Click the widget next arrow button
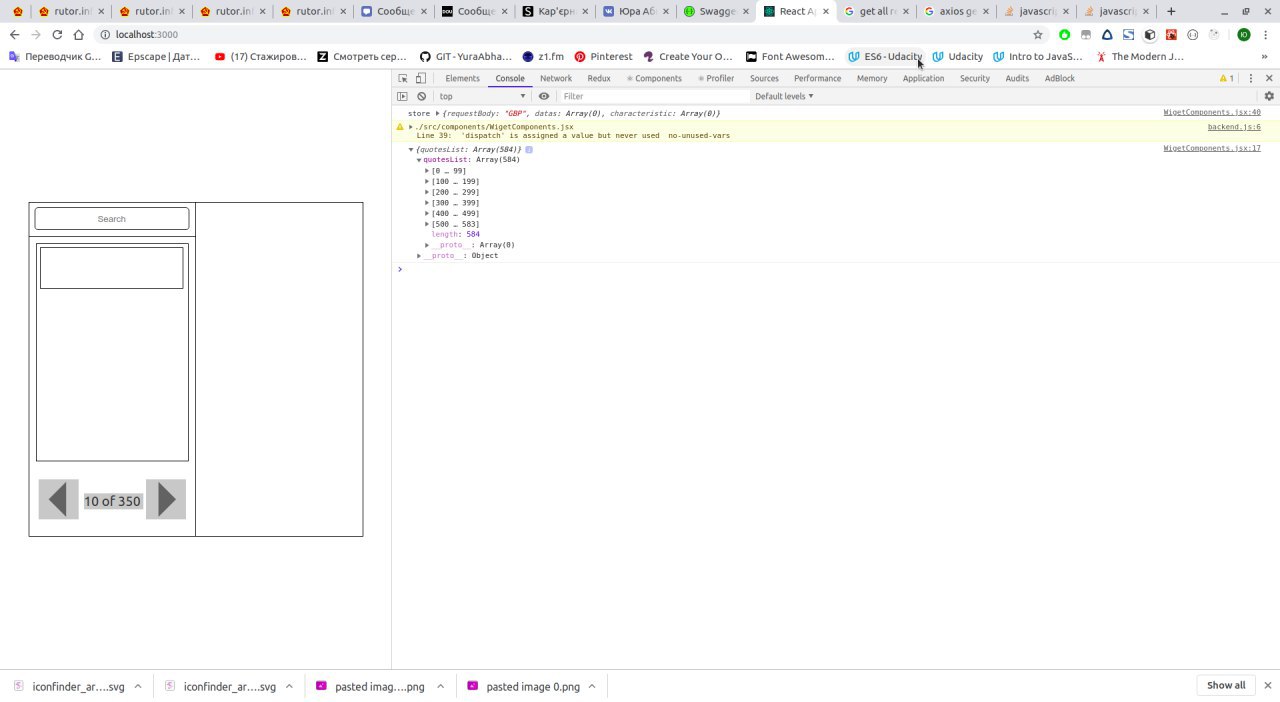This screenshot has width=1280, height=702. (x=166, y=499)
